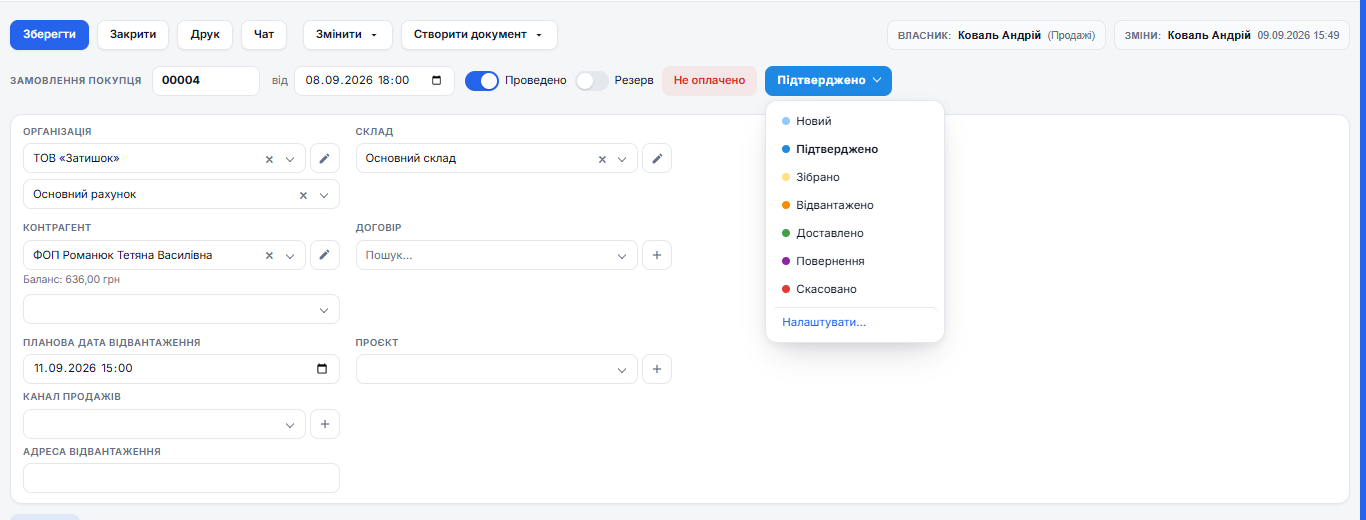This screenshot has height=520, width=1366.
Task: Toggle the Резерв switch
Action: [x=592, y=81]
